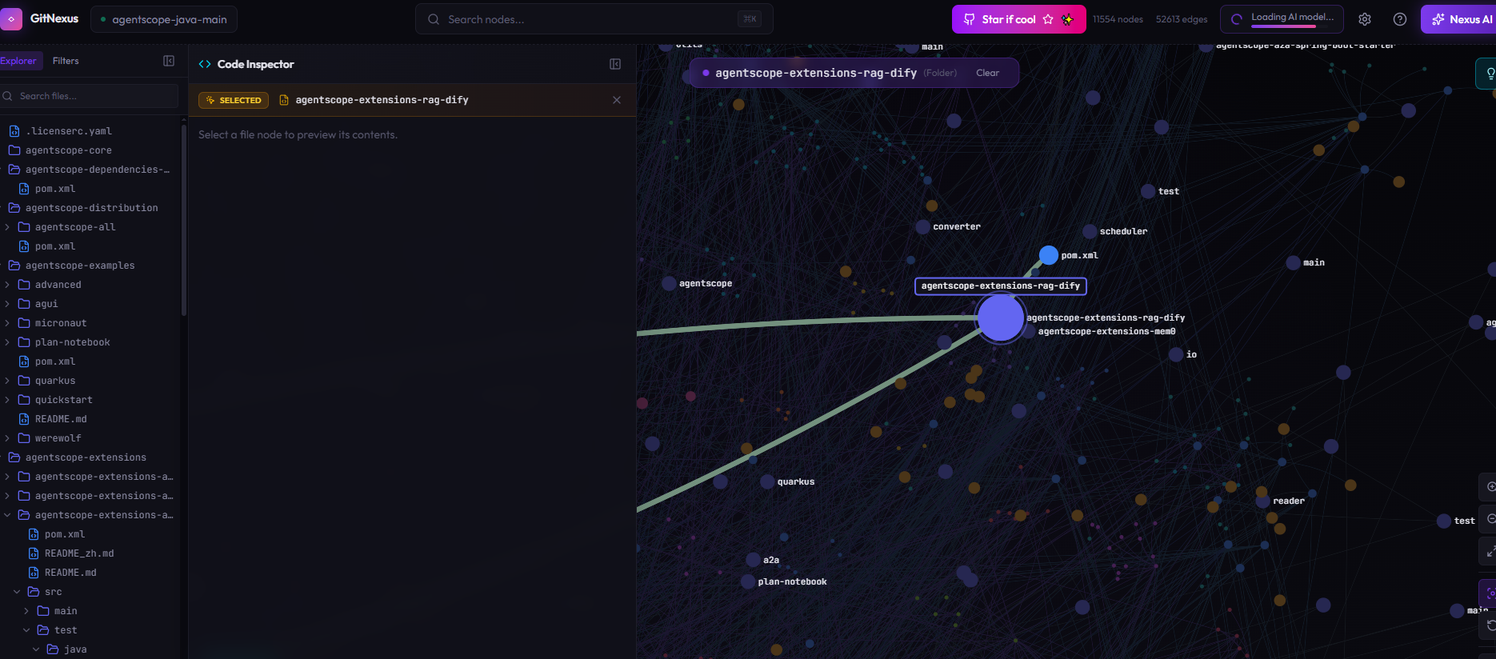
Task: Click the .licenserc.yaml file icon
Action: [x=14, y=131]
